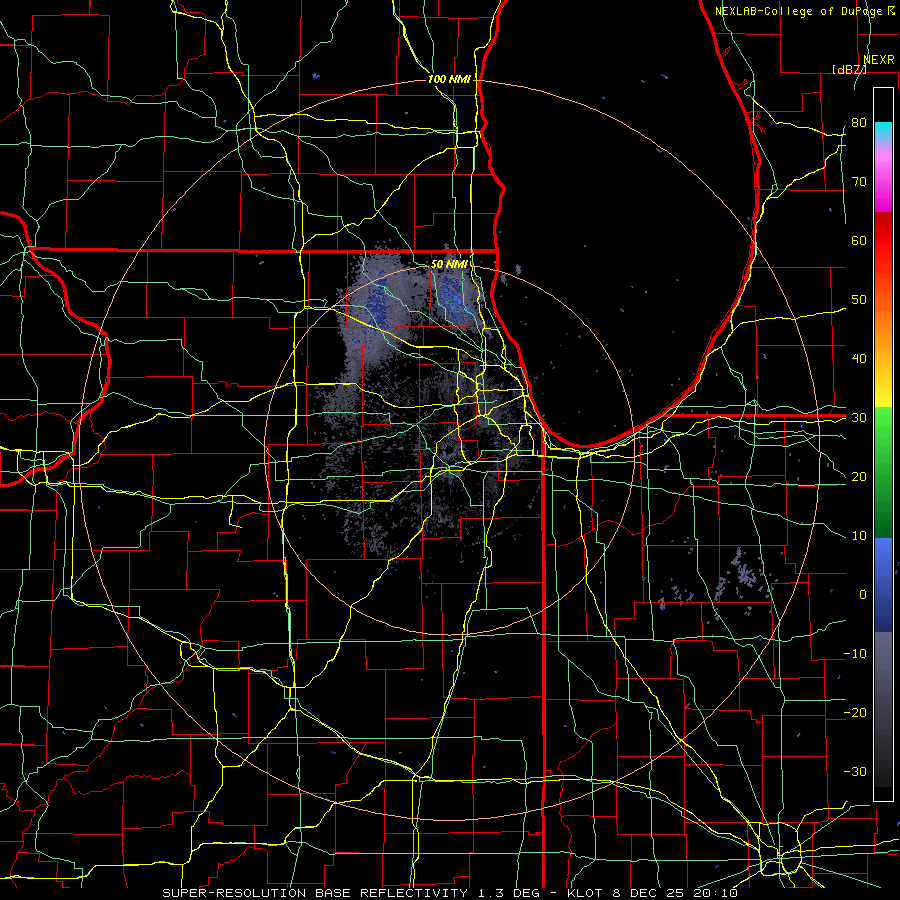
Task: Click the 0 value on the dBZ scale
Action: coord(863,595)
